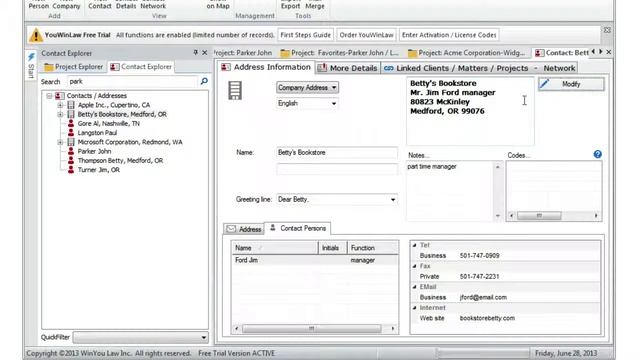Click the Function column header
This screenshot has height=360, width=640.
pyautogui.click(x=373, y=248)
